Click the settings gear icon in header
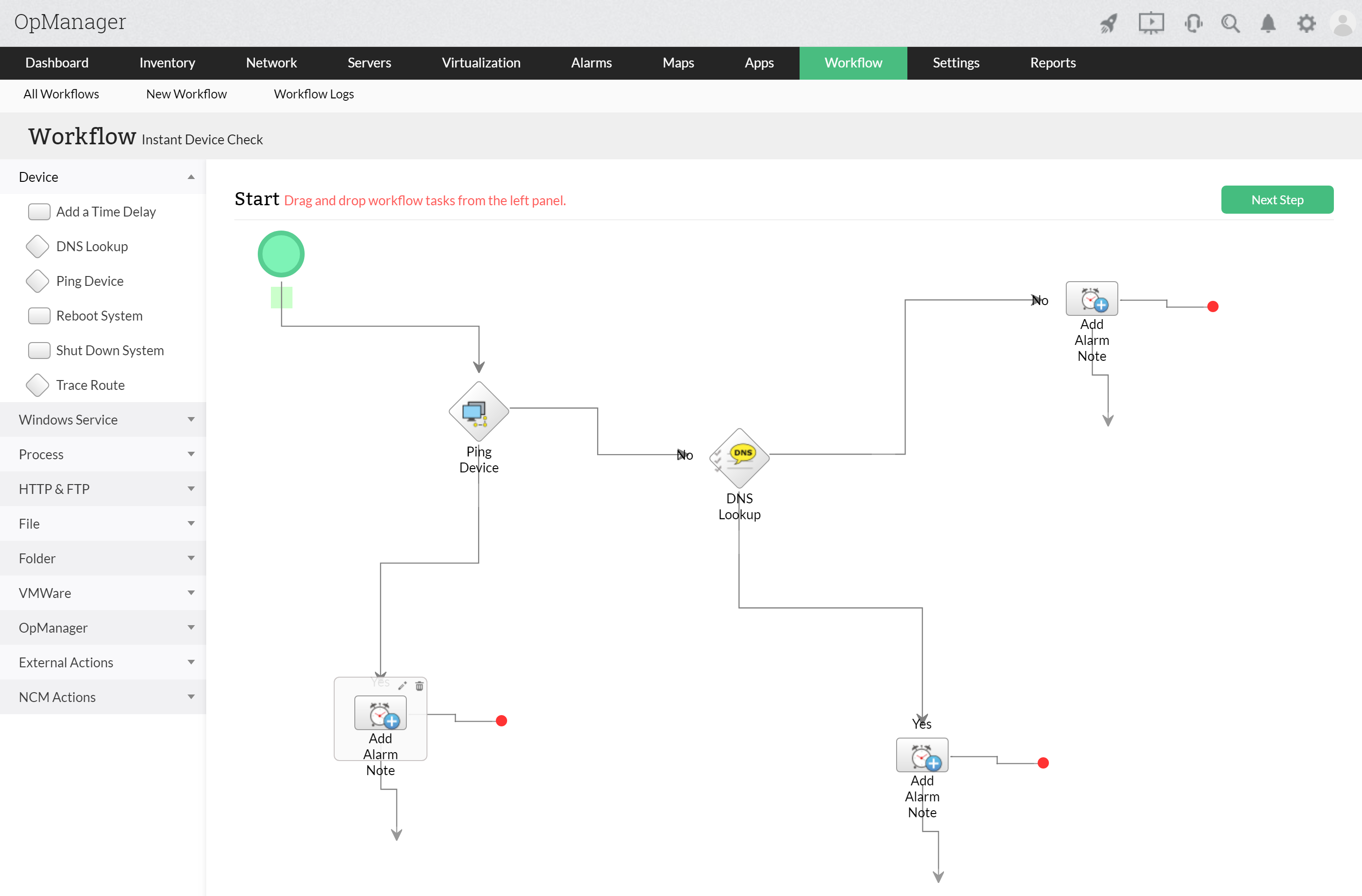The image size is (1362, 896). 1306,23
